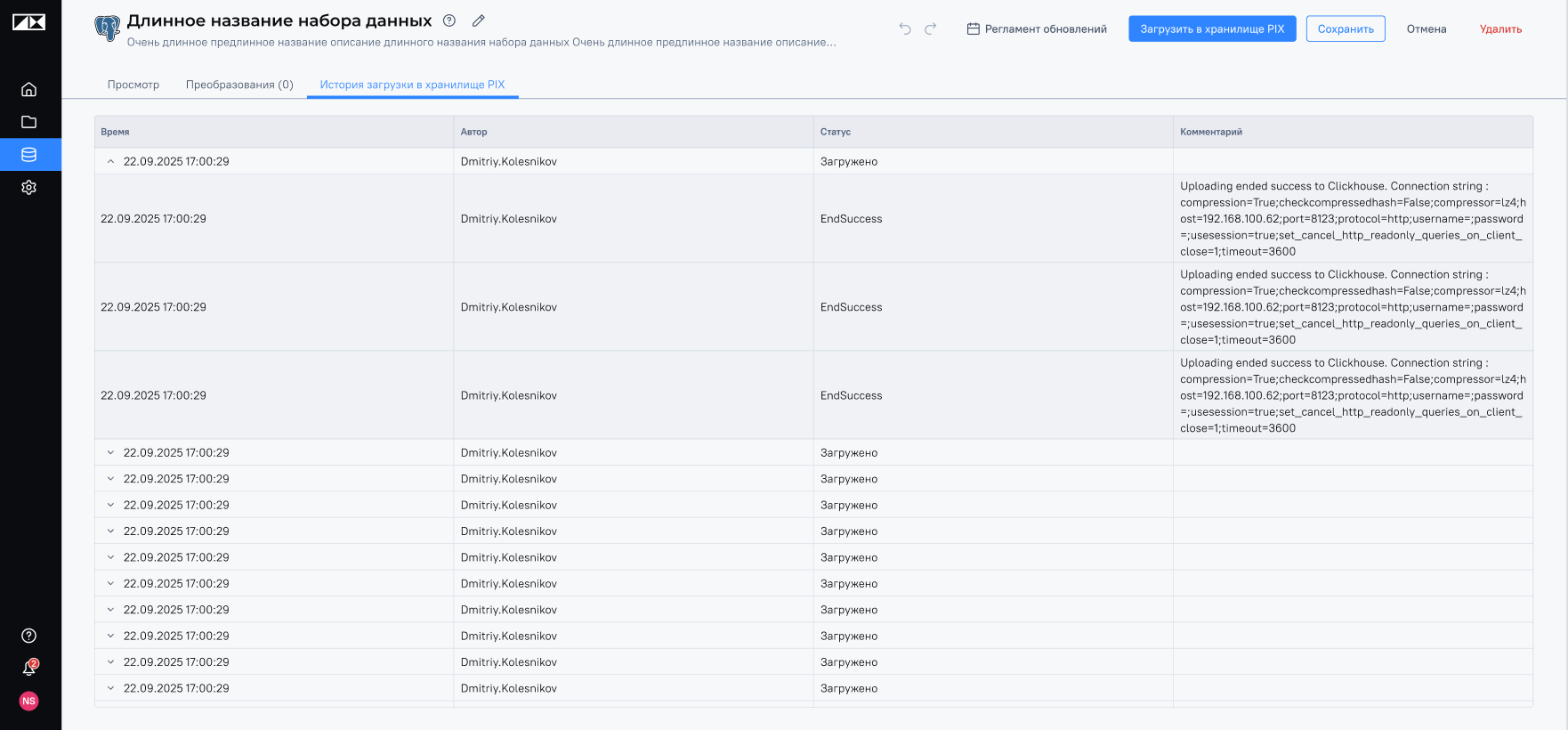This screenshot has height=730, width=1568.
Task: Open the folder section in sidebar
Action: click(x=28, y=122)
